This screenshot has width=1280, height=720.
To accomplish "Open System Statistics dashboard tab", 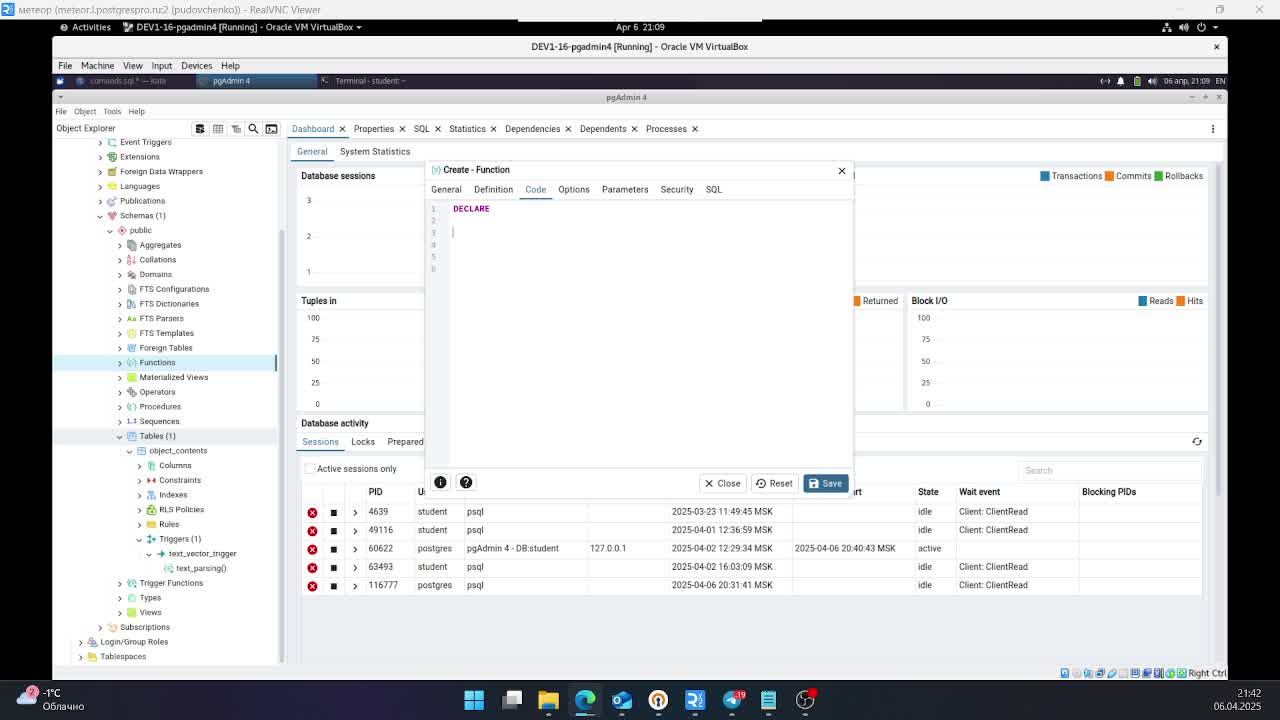I will 375,152.
